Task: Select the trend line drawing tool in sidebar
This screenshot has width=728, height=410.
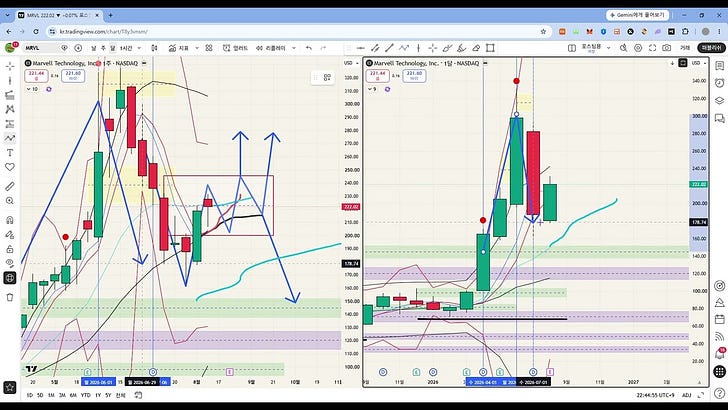Action: coord(10,81)
